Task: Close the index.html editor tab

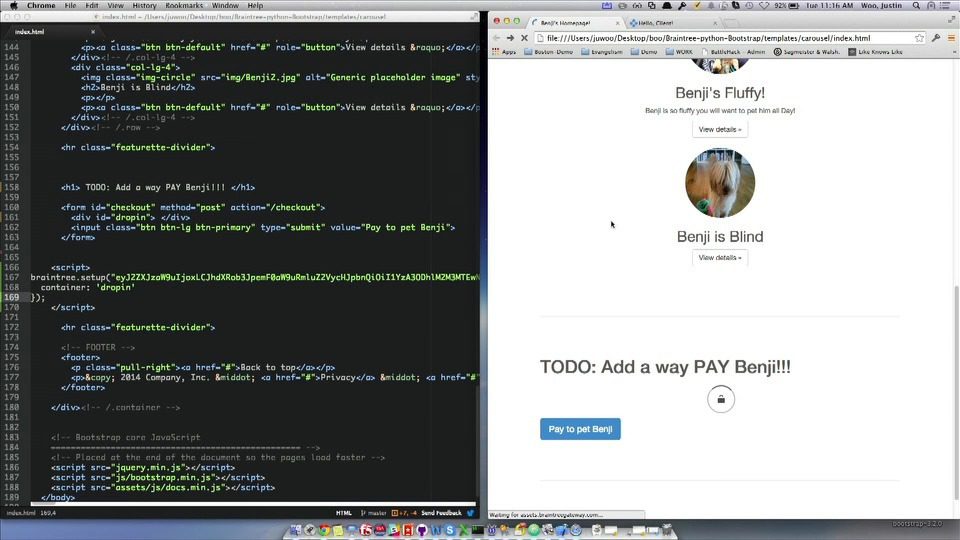Action: point(93,32)
